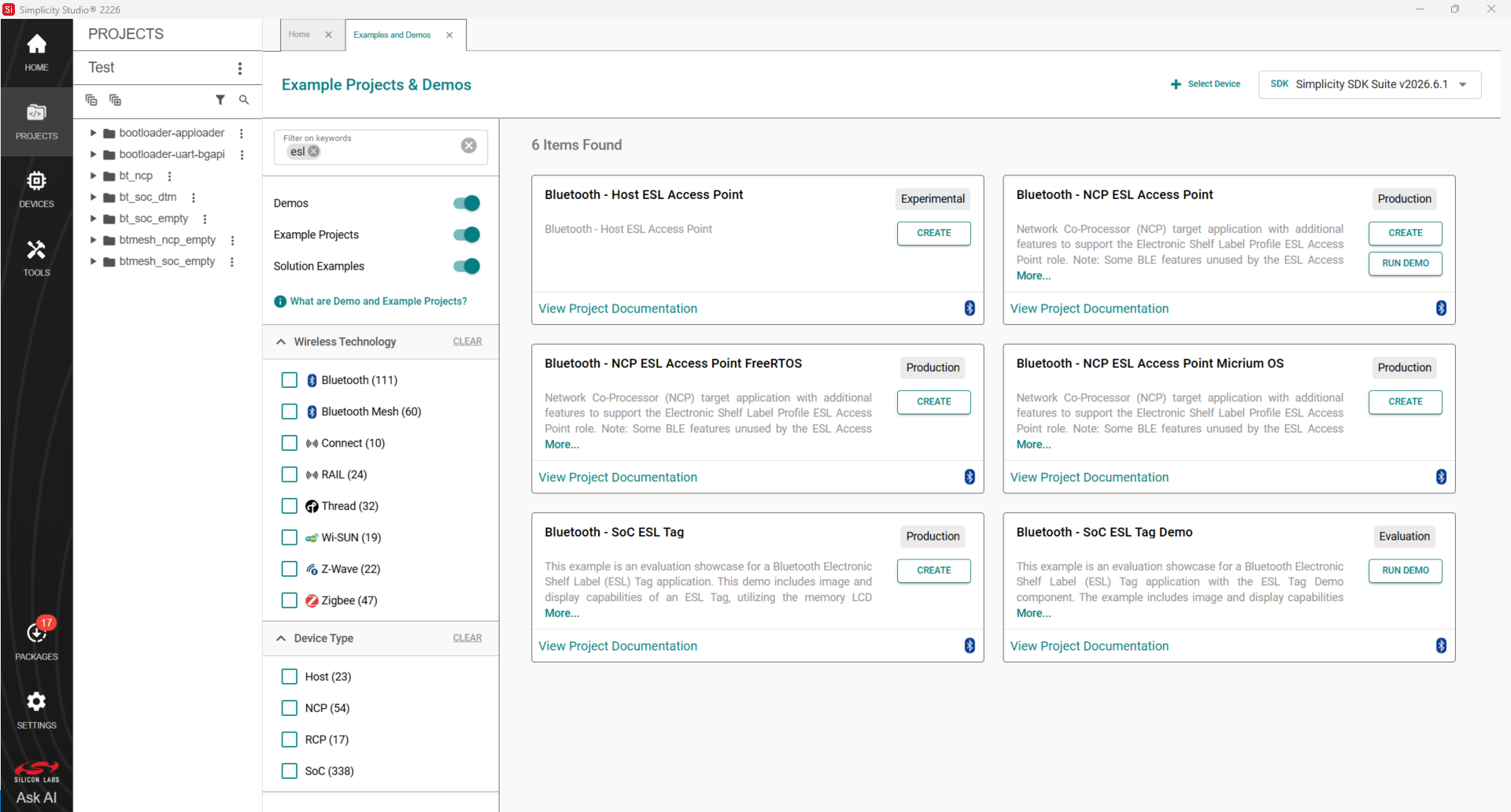The height and width of the screenshot is (812, 1511).
Task: Open the Settings gear
Action: (36, 710)
